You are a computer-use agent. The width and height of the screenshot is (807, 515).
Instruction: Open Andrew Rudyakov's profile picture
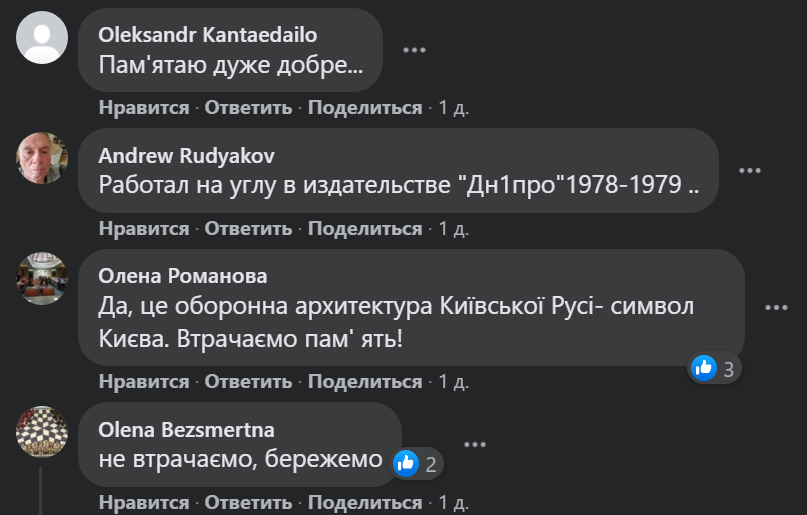[42, 158]
